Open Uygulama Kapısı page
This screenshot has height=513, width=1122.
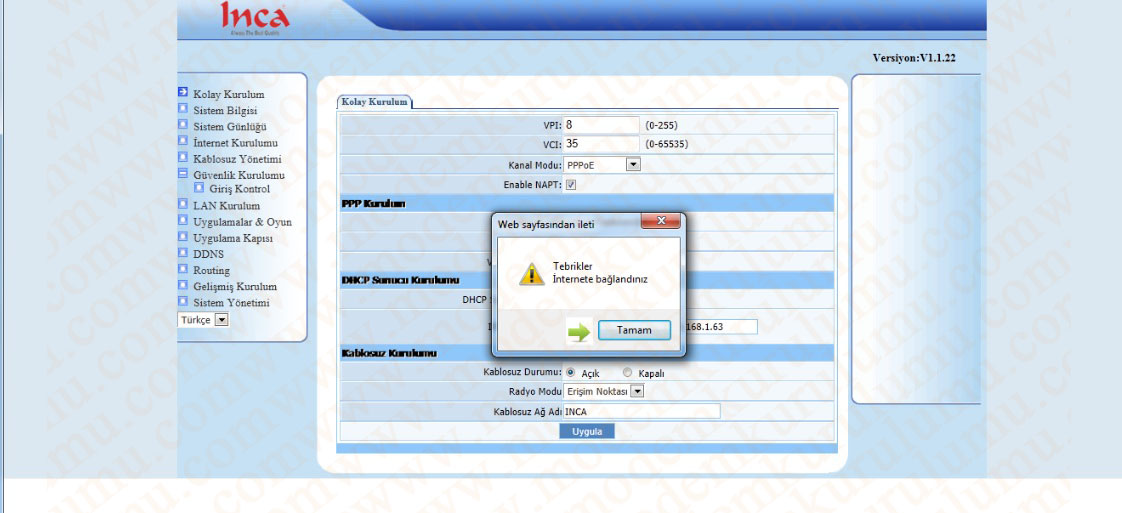tap(233, 238)
